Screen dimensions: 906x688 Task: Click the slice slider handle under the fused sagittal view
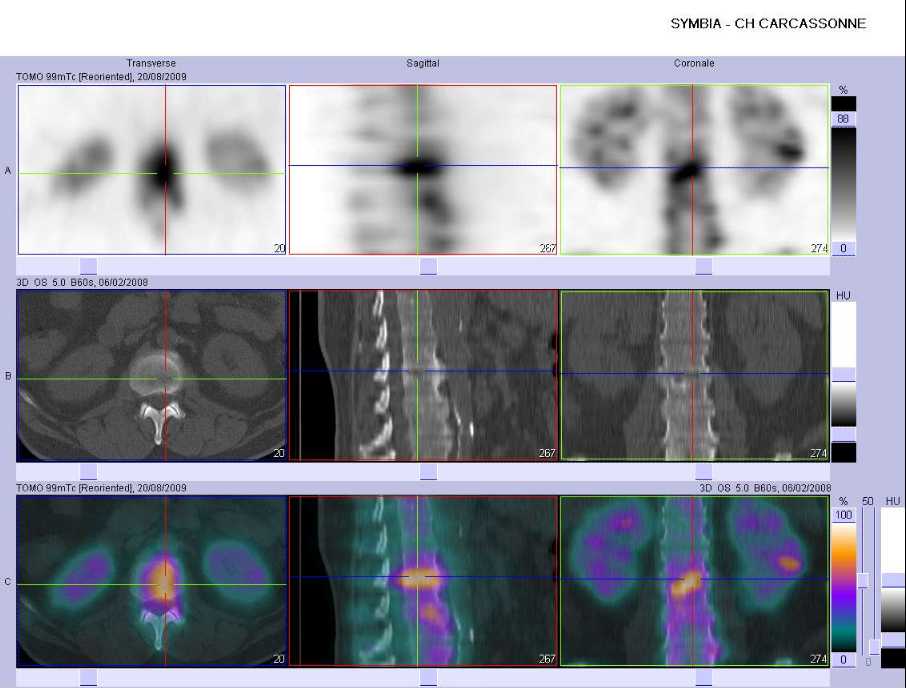pos(428,678)
